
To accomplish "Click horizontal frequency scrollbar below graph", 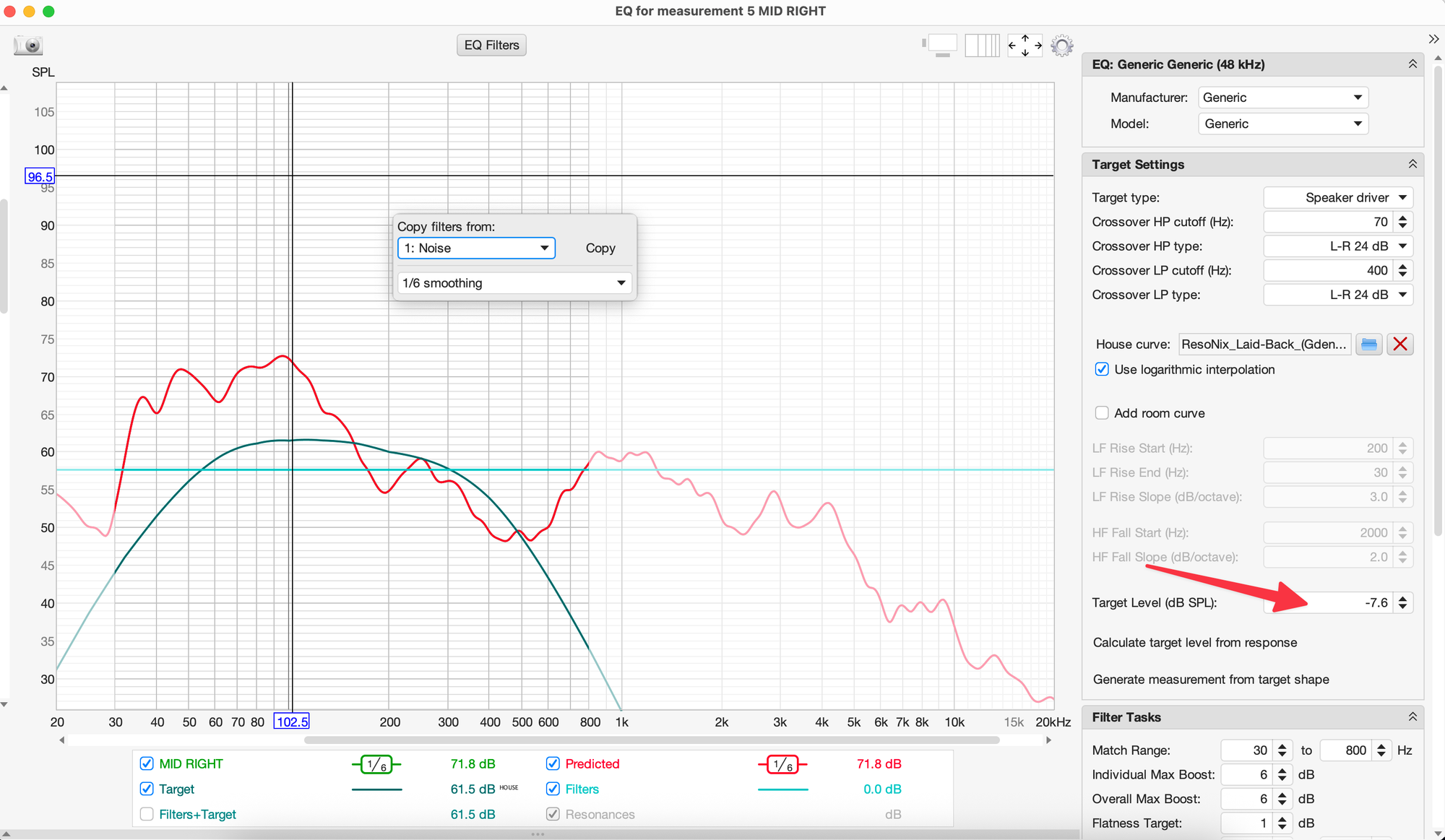I will [x=650, y=740].
